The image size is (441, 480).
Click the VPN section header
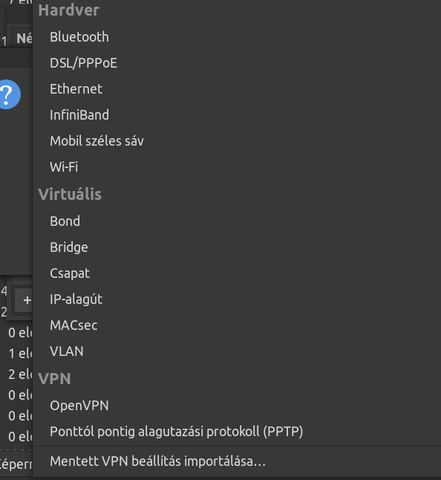(54, 379)
